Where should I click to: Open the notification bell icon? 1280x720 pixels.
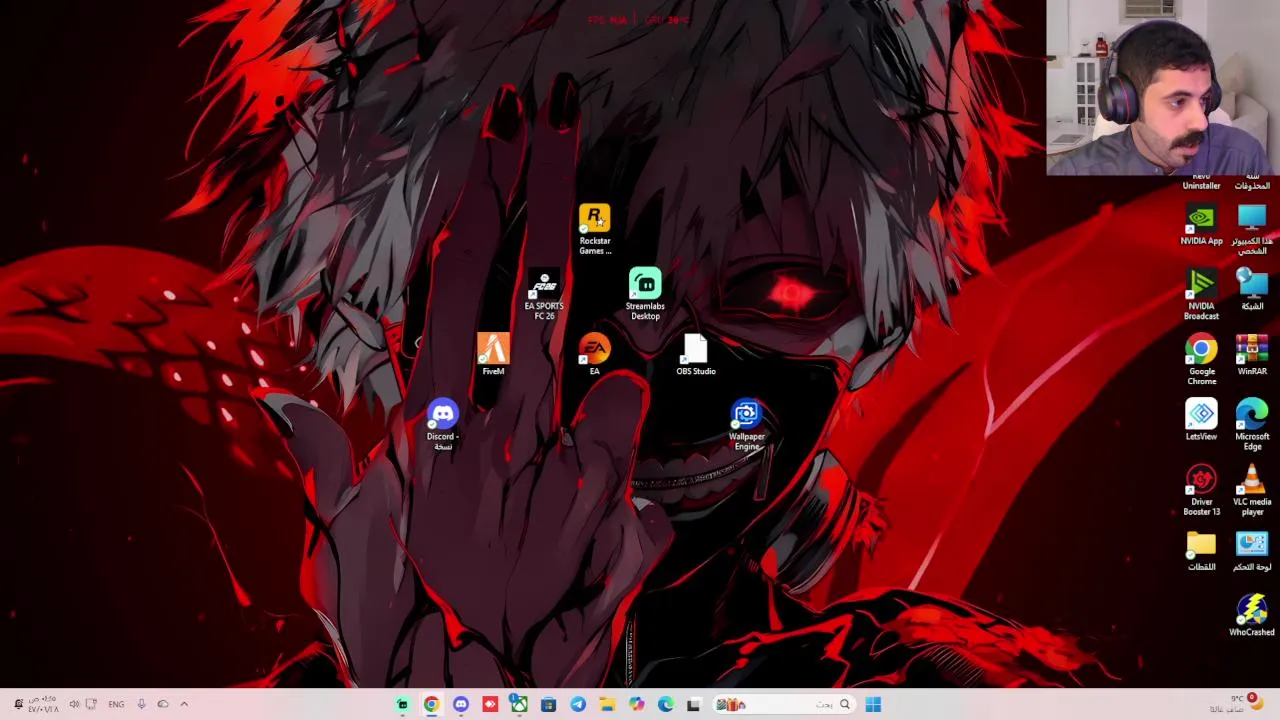pos(18,704)
